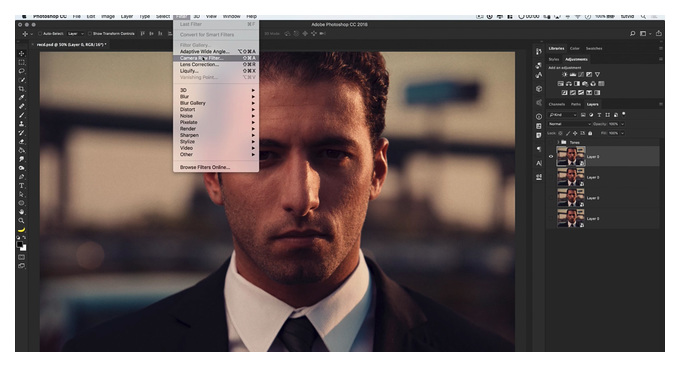Add a Curves adjustment
This screenshot has height=367, width=680.
(x=581, y=75)
